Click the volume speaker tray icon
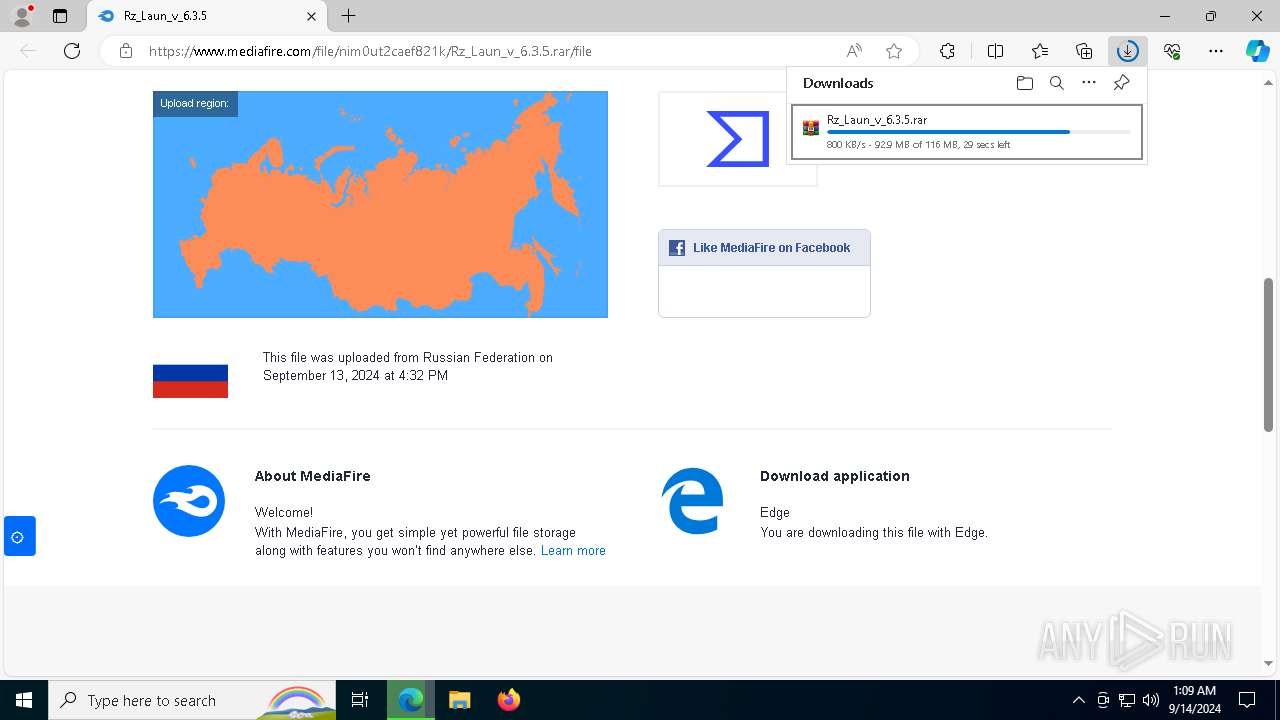This screenshot has height=720, width=1280. (1151, 700)
